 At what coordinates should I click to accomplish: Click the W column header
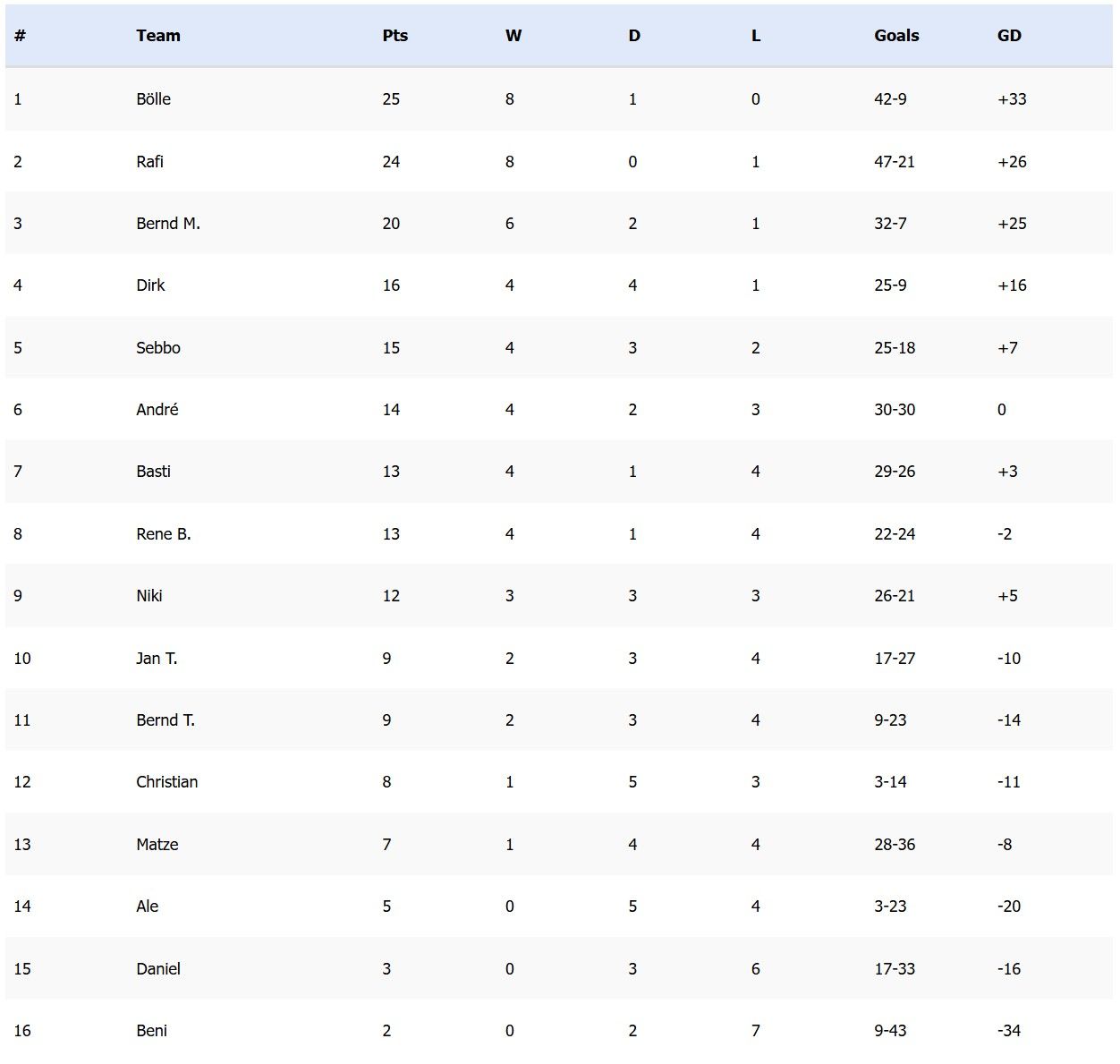pyautogui.click(x=513, y=36)
